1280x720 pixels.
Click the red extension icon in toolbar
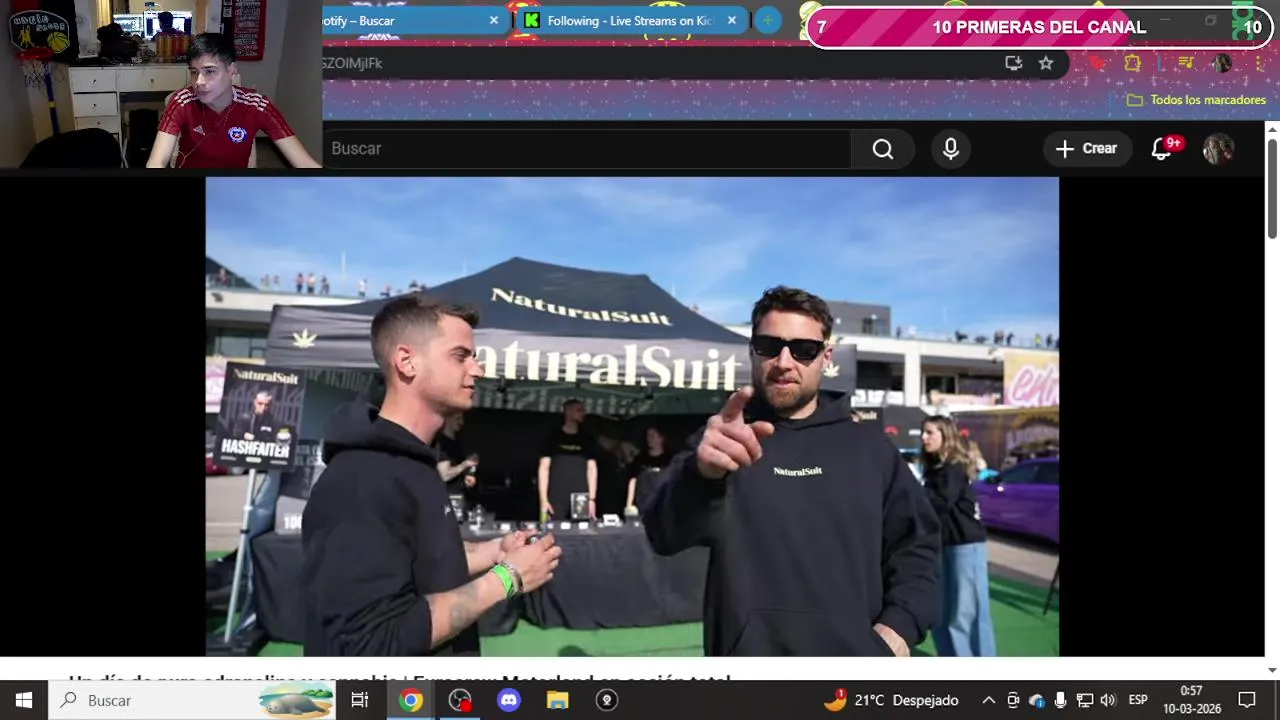pyautogui.click(x=1098, y=63)
